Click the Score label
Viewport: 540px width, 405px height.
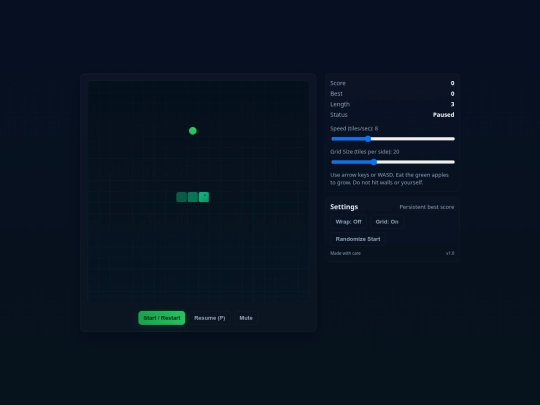338,83
